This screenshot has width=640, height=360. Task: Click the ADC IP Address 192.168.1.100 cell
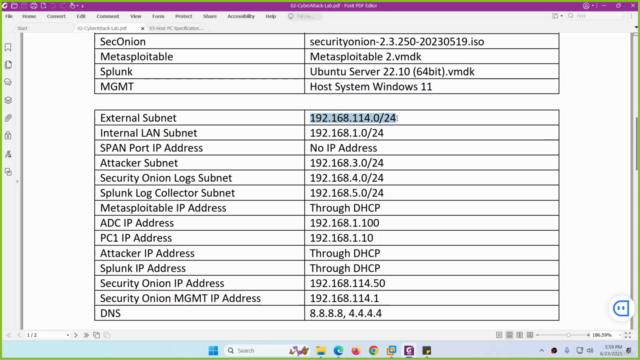pyautogui.click(x=431, y=223)
